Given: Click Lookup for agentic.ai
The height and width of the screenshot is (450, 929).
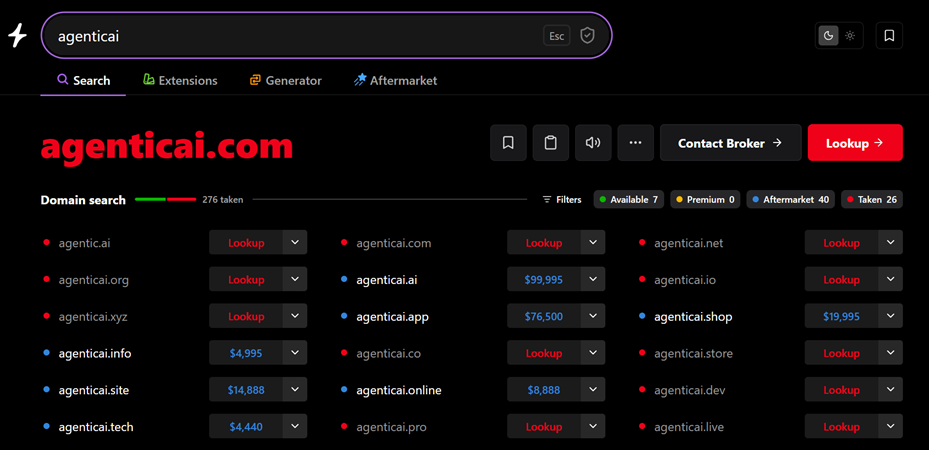Looking at the screenshot, I should click(246, 243).
